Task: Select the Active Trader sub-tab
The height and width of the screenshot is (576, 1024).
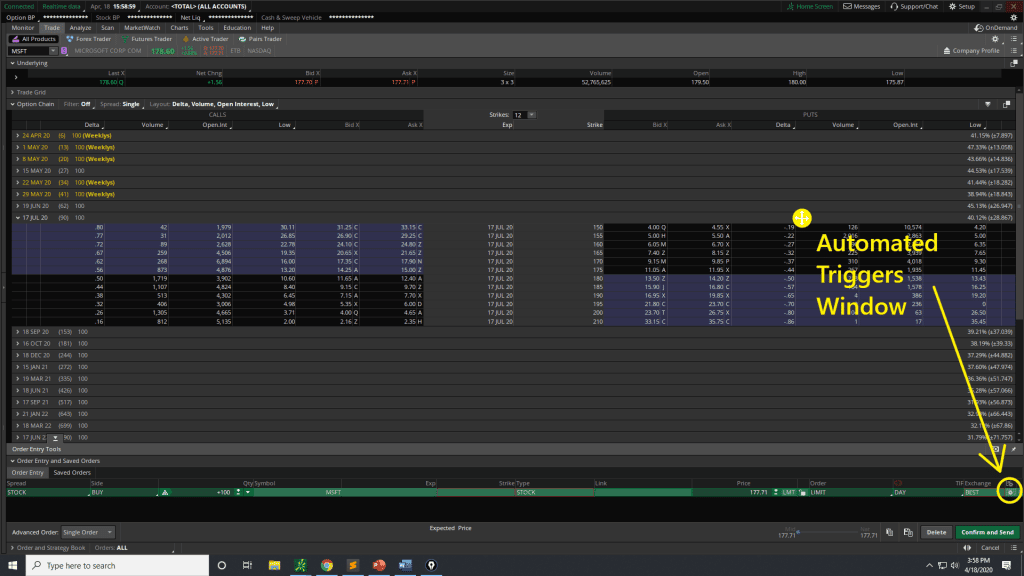Action: pos(205,39)
